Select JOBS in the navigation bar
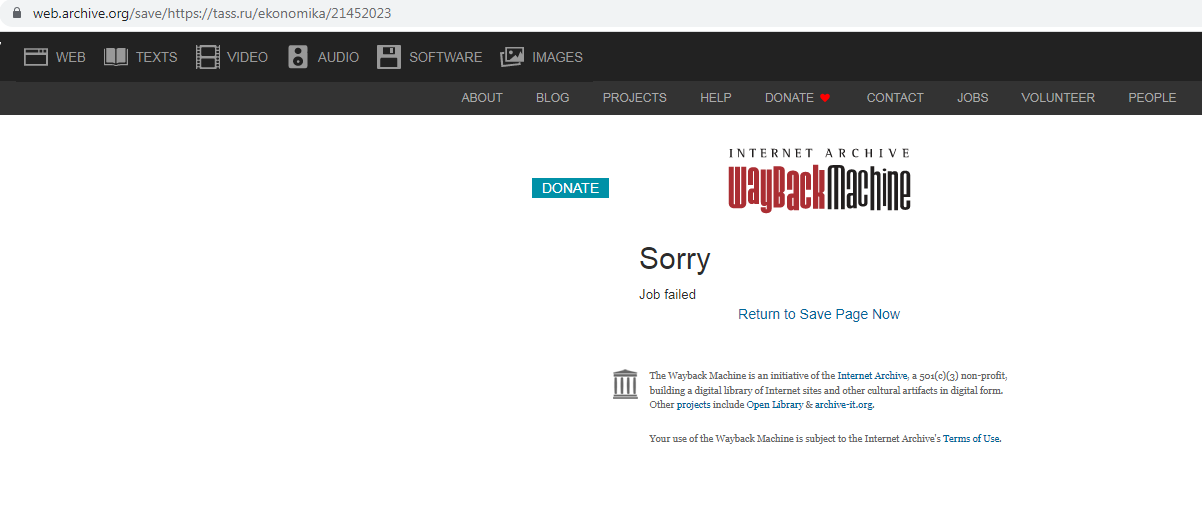1202x516 pixels. click(973, 98)
